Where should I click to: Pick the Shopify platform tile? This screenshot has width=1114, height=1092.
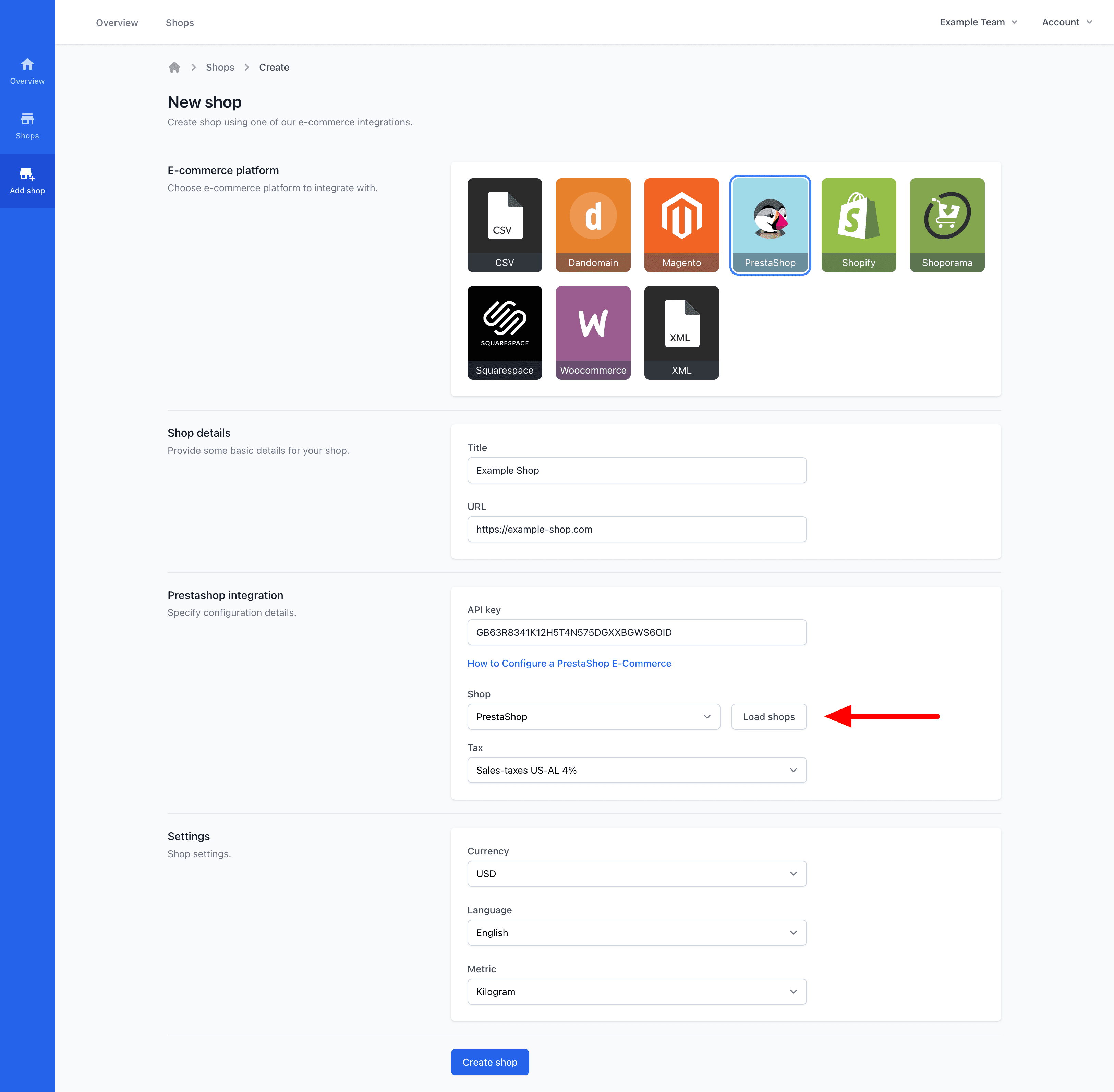pyautogui.click(x=858, y=224)
